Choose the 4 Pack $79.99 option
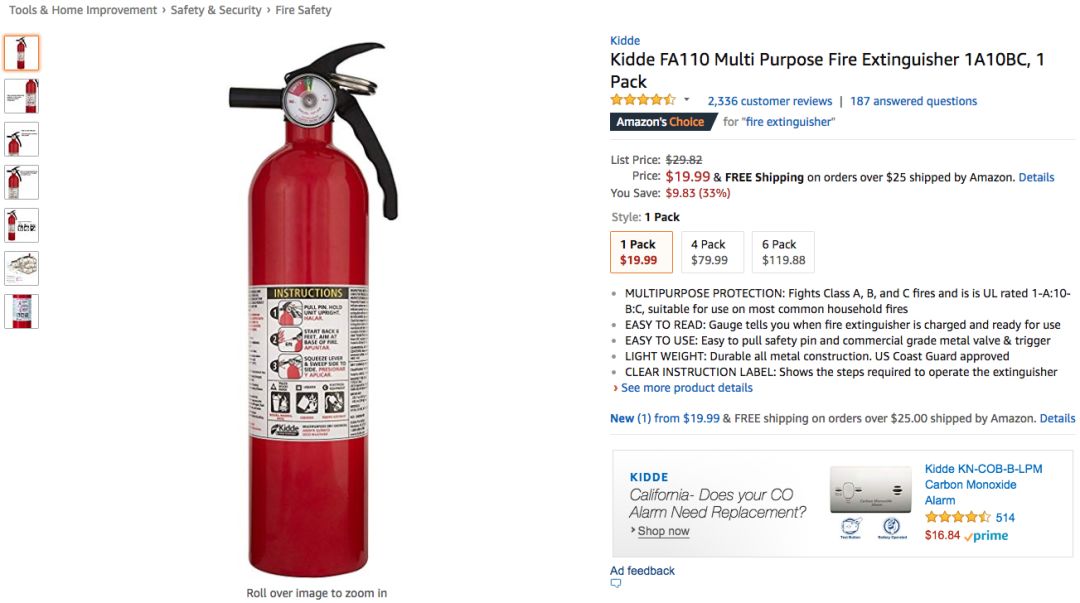 click(x=709, y=252)
